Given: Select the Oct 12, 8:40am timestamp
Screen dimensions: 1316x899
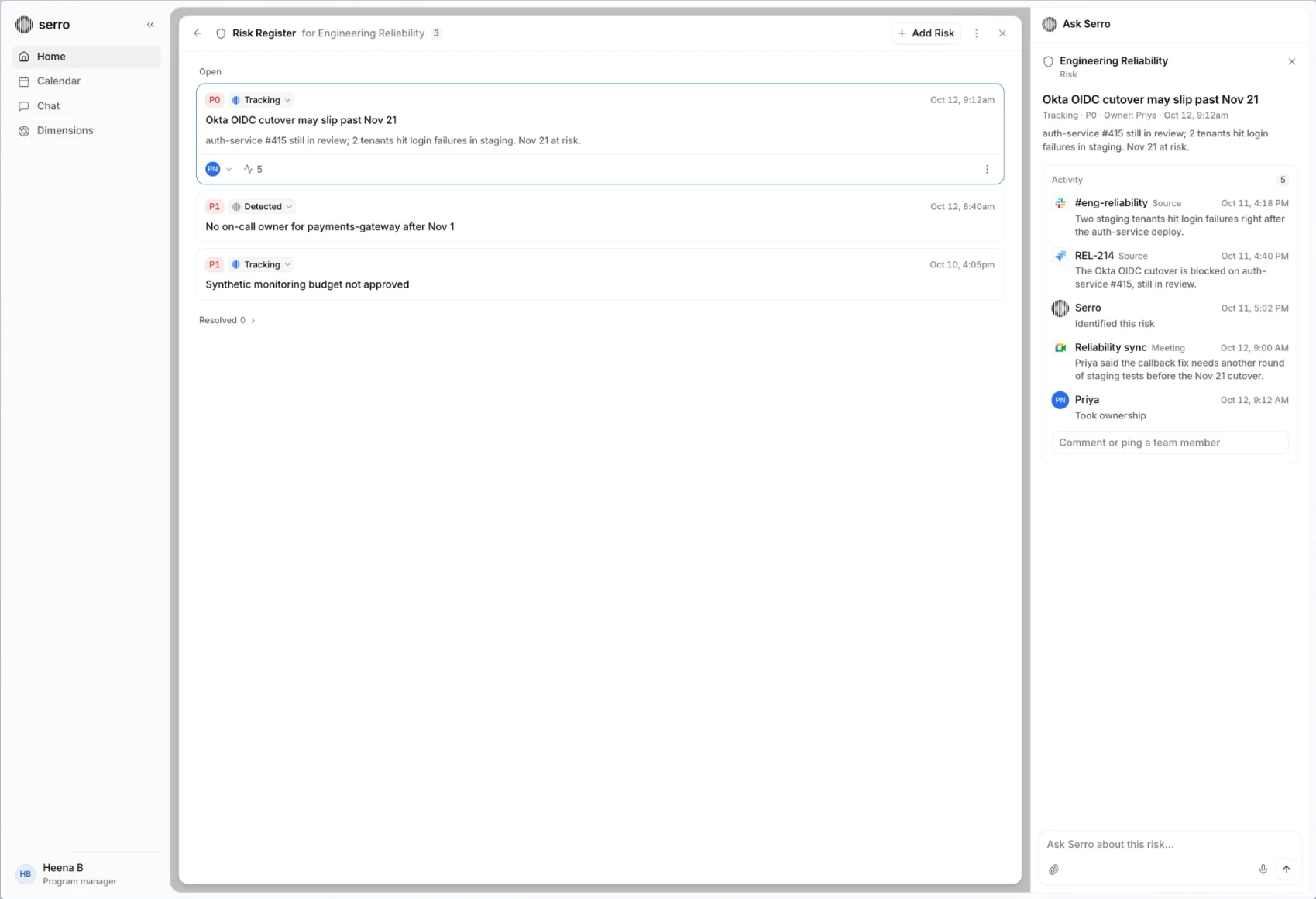Looking at the screenshot, I should pyautogui.click(x=962, y=207).
